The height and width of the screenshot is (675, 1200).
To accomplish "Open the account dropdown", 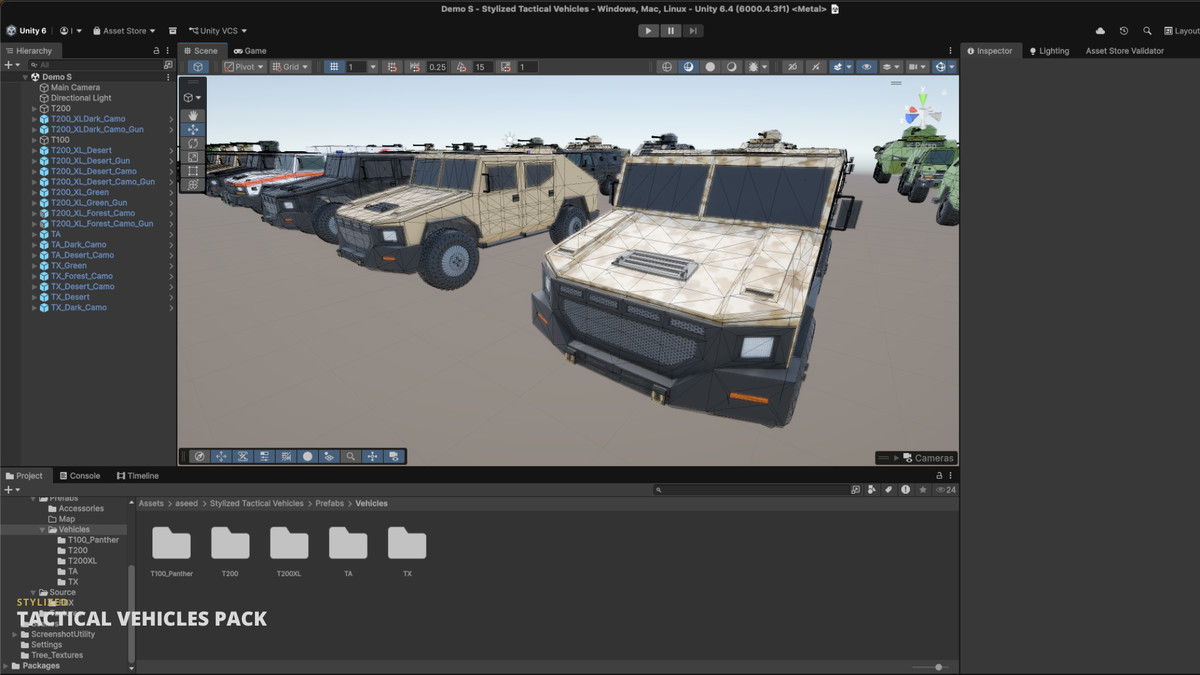I will coord(71,31).
